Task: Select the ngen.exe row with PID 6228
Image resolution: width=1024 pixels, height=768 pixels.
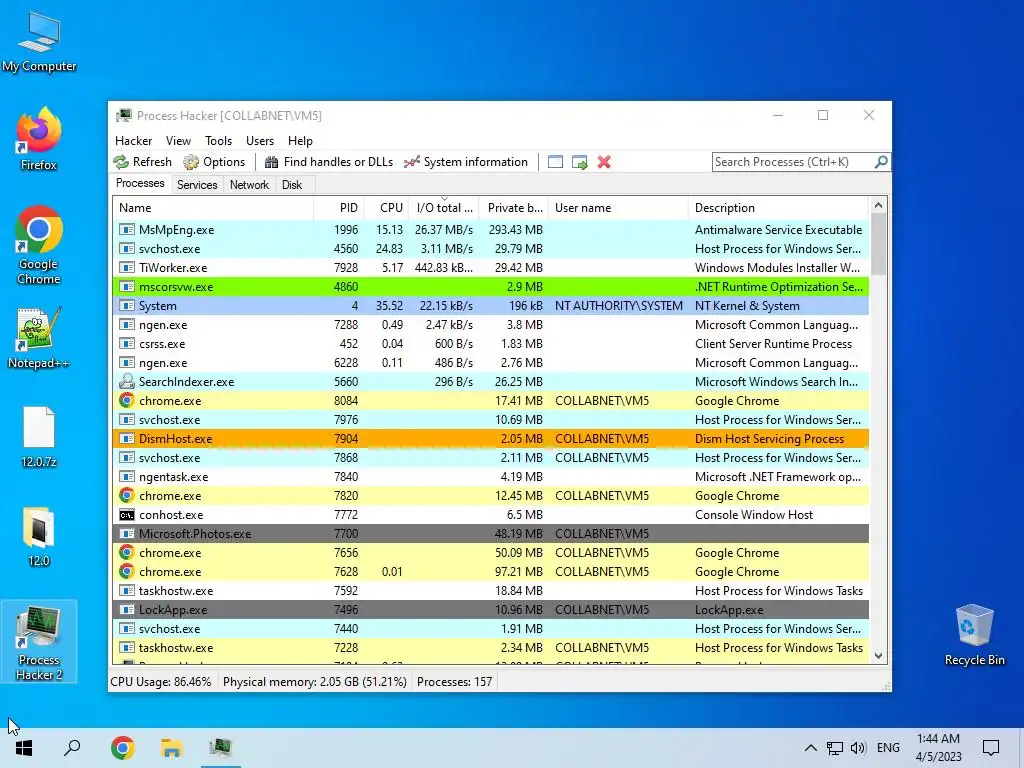Action: pyautogui.click(x=490, y=362)
